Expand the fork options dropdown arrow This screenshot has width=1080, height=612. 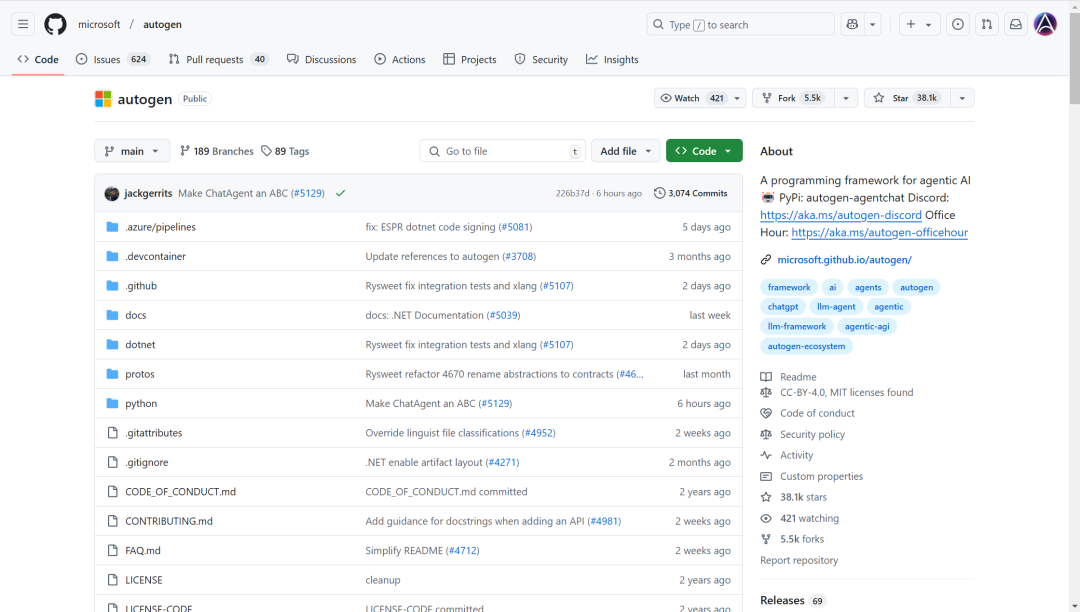[x=846, y=98]
